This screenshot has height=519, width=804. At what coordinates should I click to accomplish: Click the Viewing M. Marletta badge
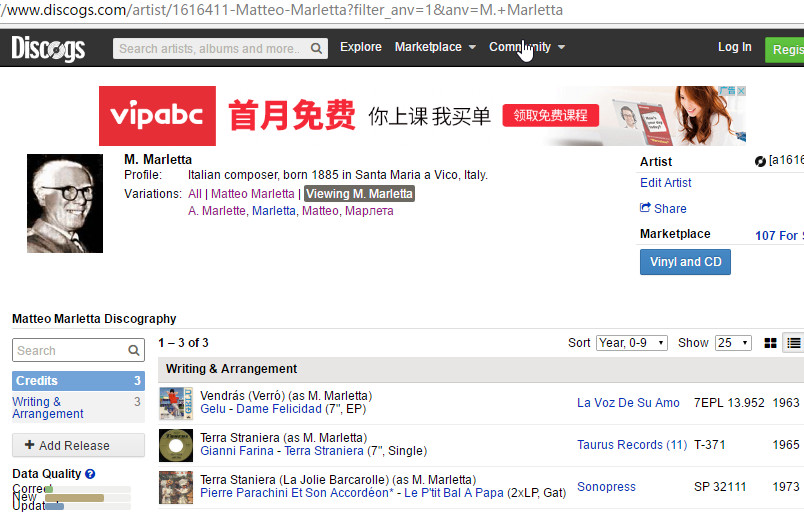[359, 194]
